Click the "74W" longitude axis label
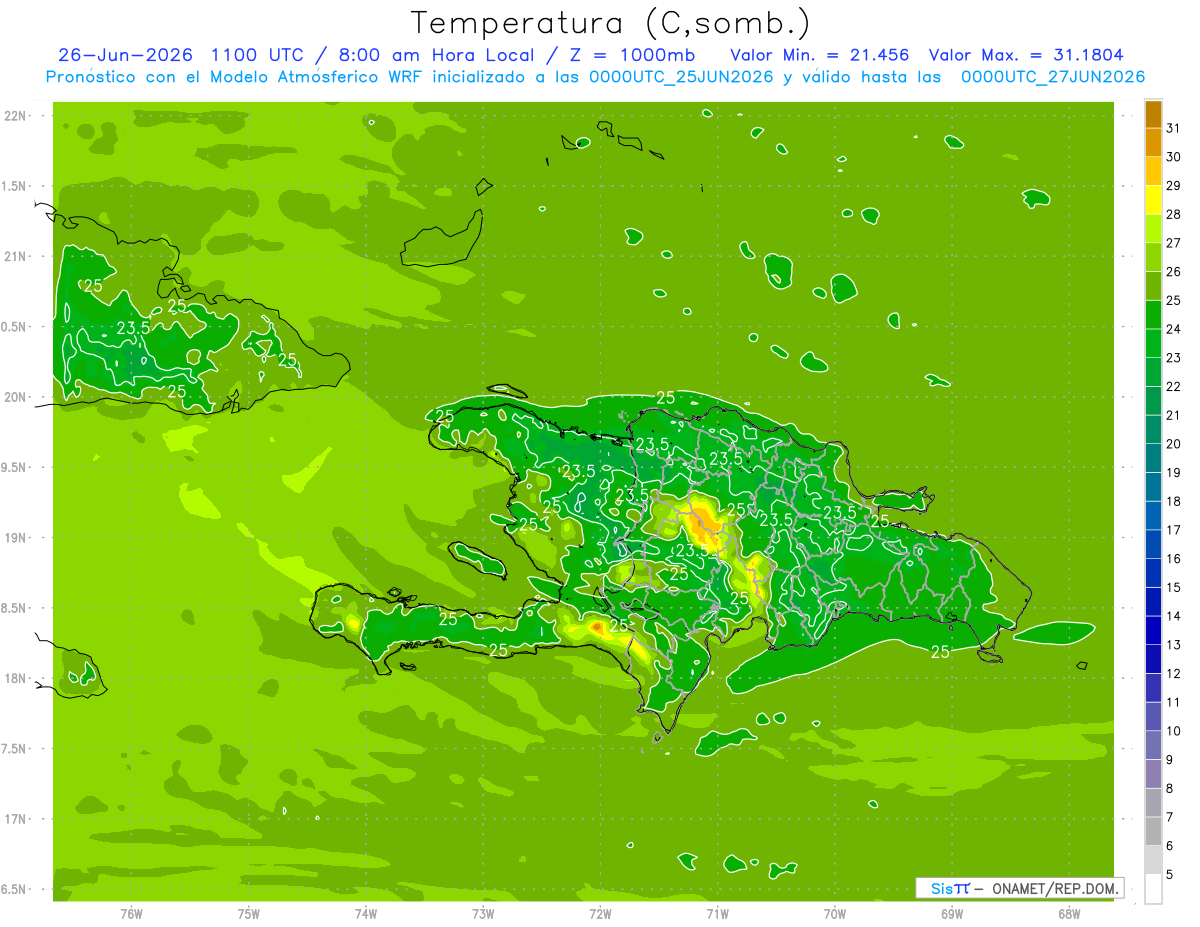This screenshot has height=927, width=1200. (366, 913)
